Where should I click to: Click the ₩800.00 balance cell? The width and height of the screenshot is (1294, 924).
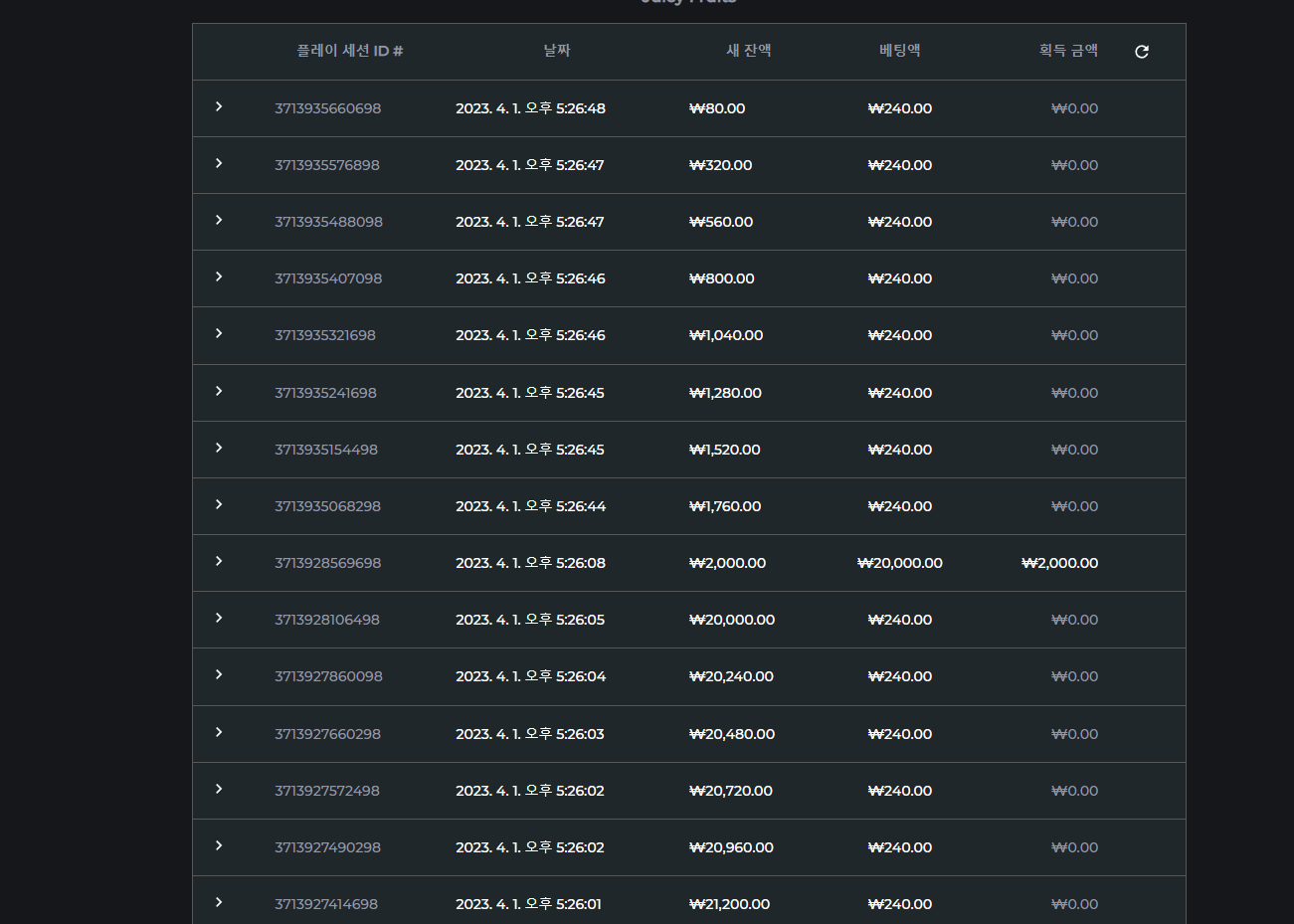tap(722, 278)
